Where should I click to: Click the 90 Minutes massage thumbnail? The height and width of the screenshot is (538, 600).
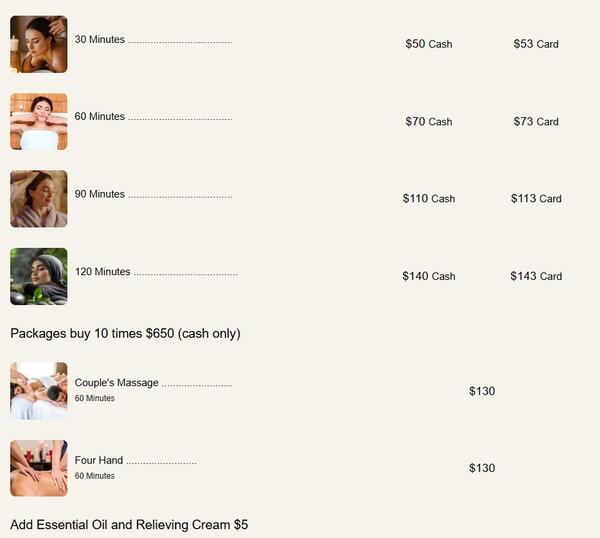click(38, 198)
